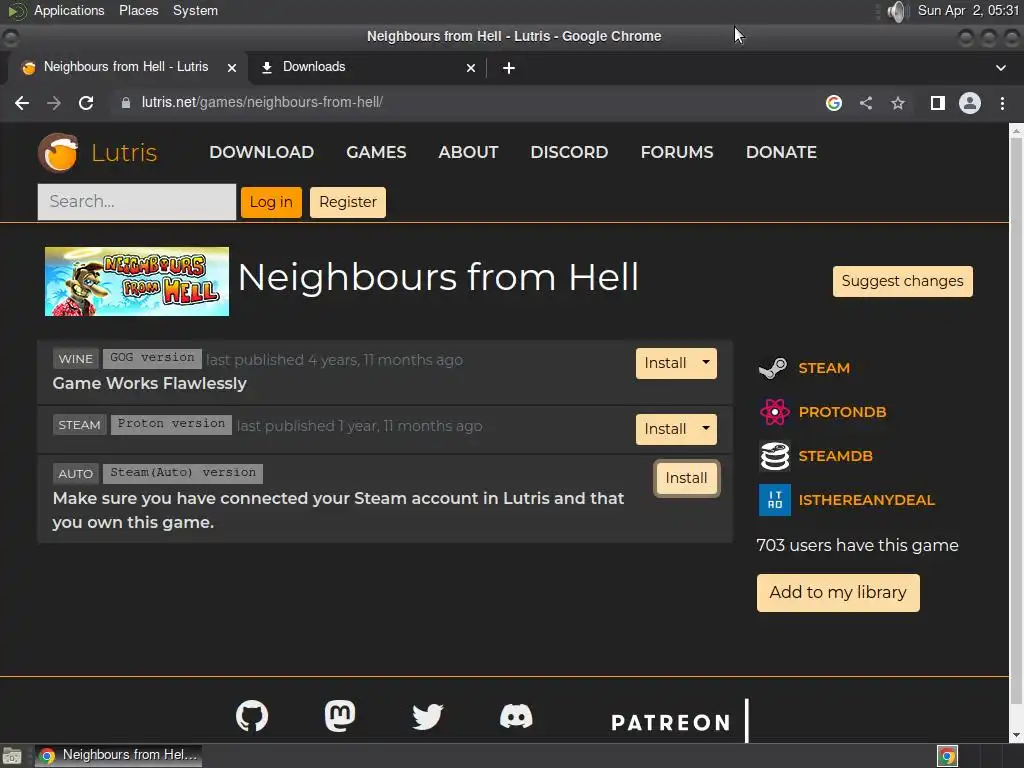Open Chrome three-dot menu
This screenshot has height=768, width=1024.
1002,103
